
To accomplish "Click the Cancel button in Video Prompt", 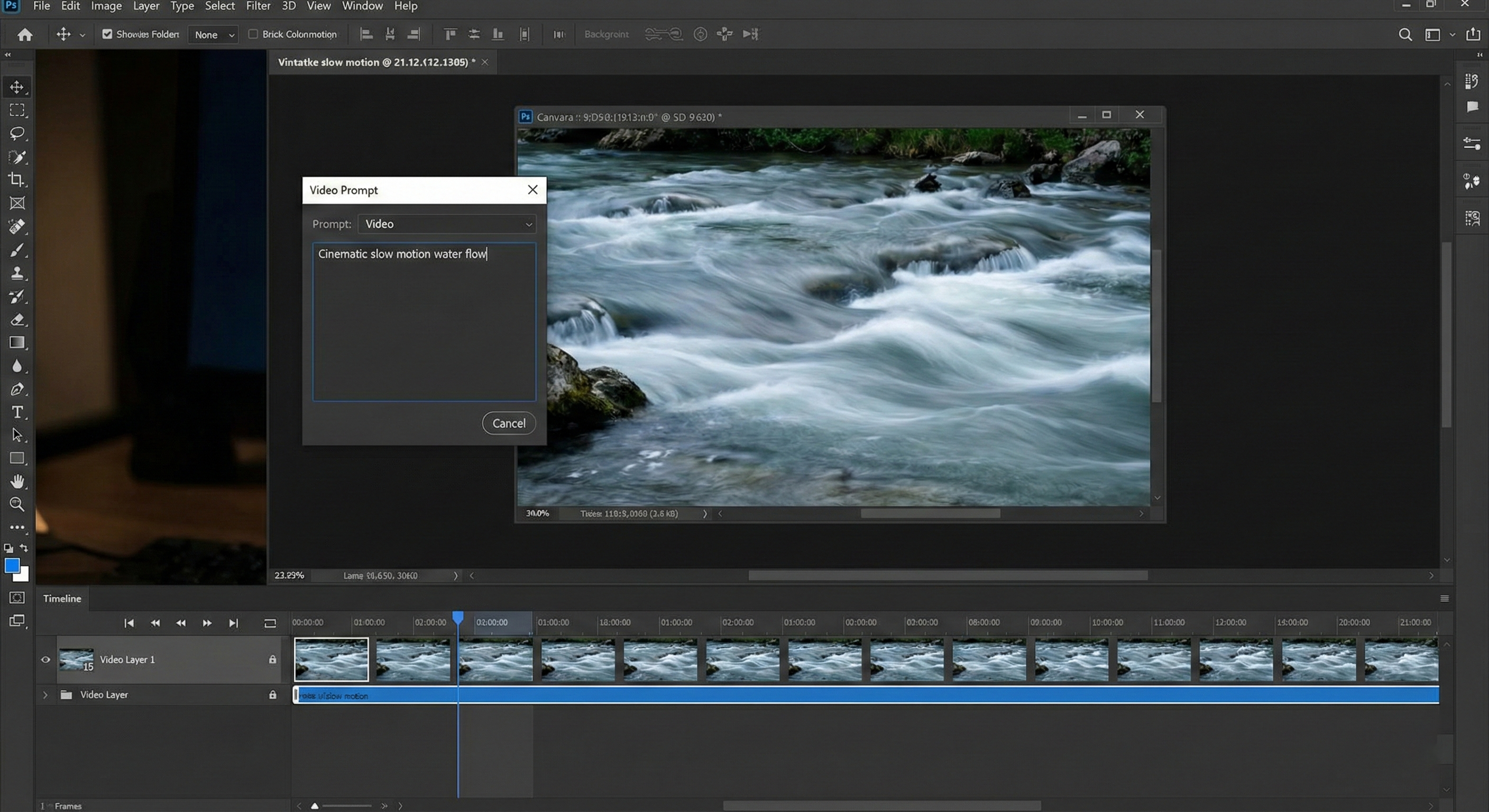I will [509, 423].
